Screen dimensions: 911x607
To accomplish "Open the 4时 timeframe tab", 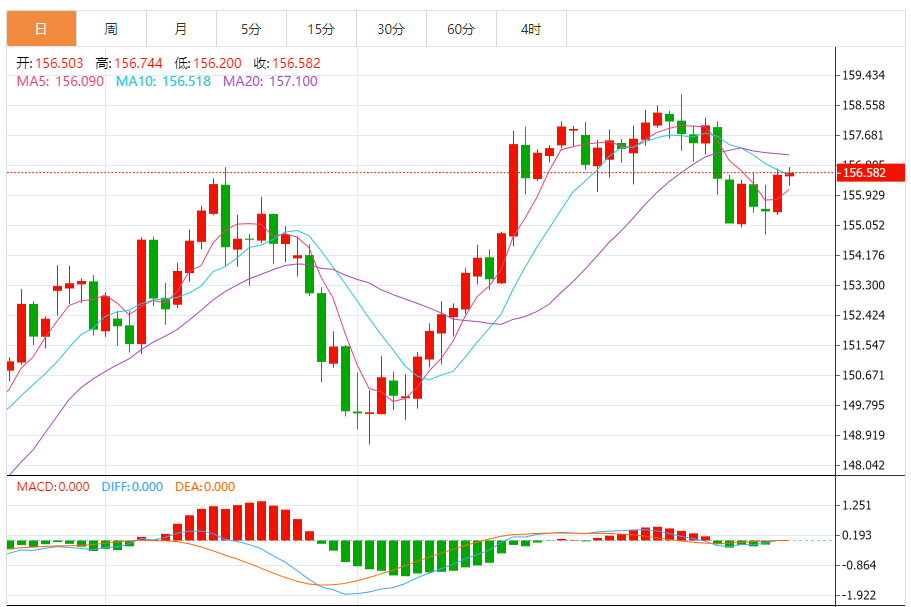I will point(531,28).
